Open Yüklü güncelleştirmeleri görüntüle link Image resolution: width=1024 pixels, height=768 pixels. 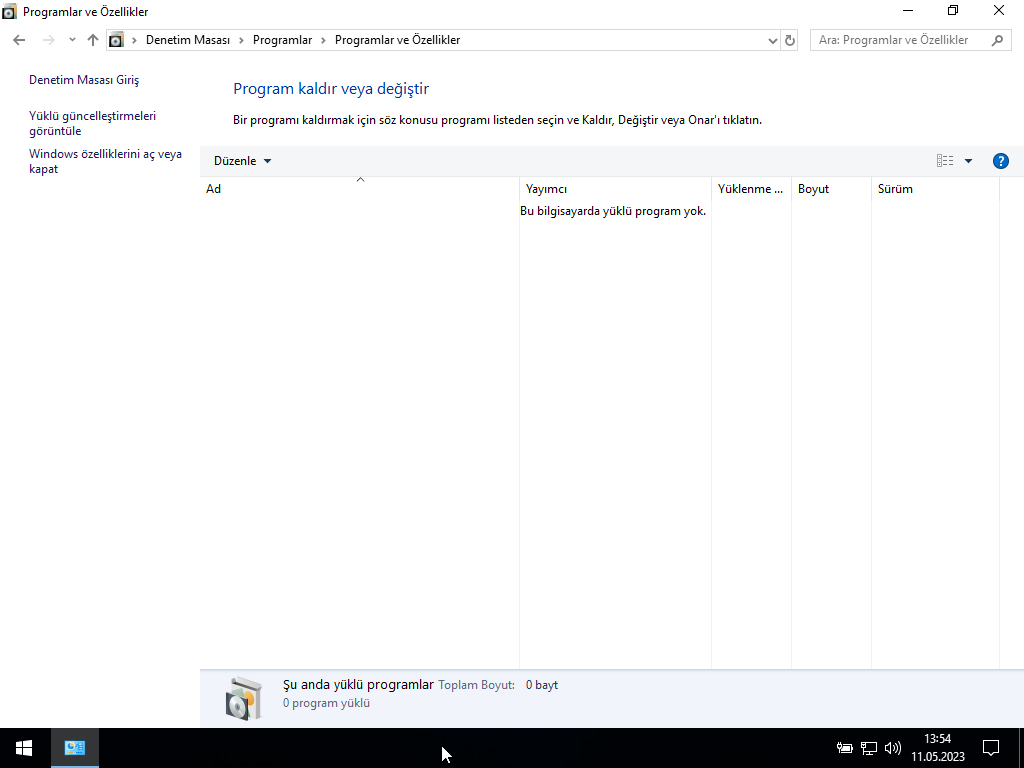93,123
